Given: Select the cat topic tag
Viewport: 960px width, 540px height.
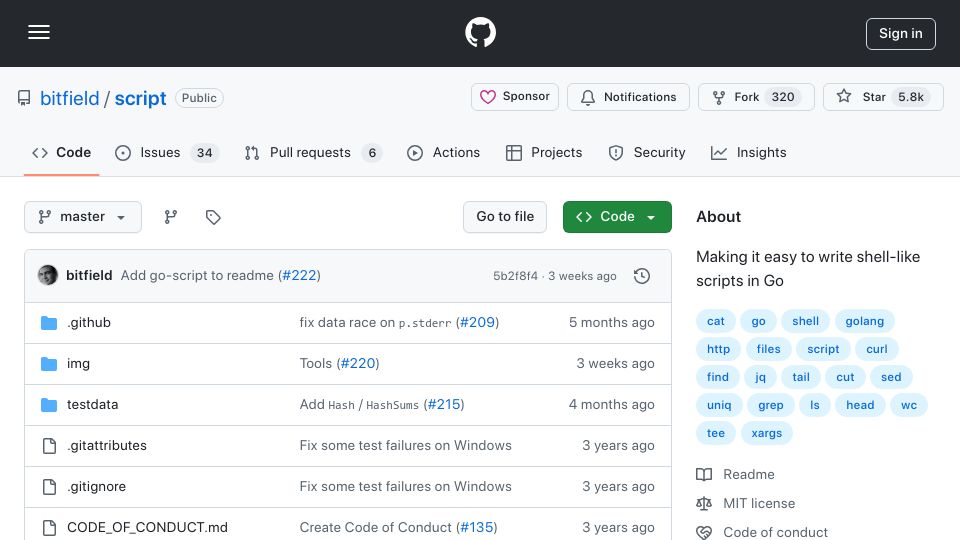Looking at the screenshot, I should [716, 321].
